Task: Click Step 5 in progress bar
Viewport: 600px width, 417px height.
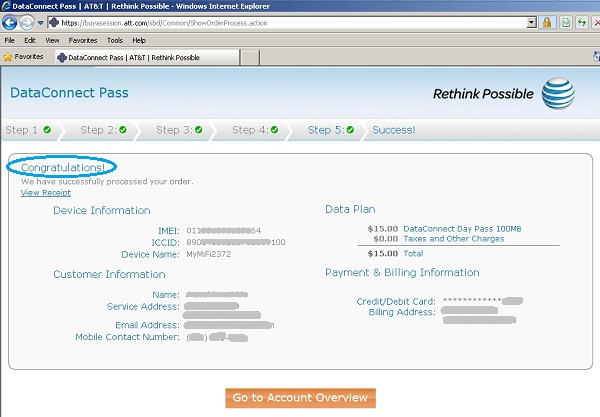Action: point(331,130)
